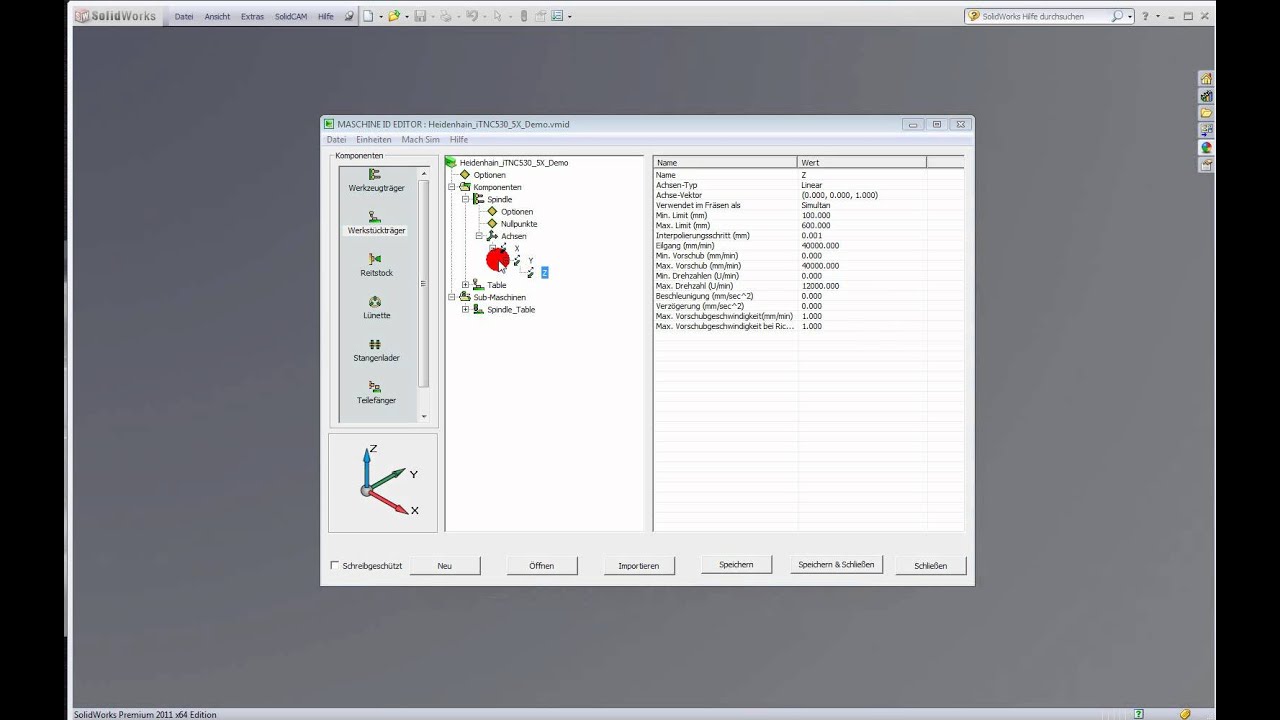
Task: Select the Reitstock component icon
Action: tap(375, 259)
